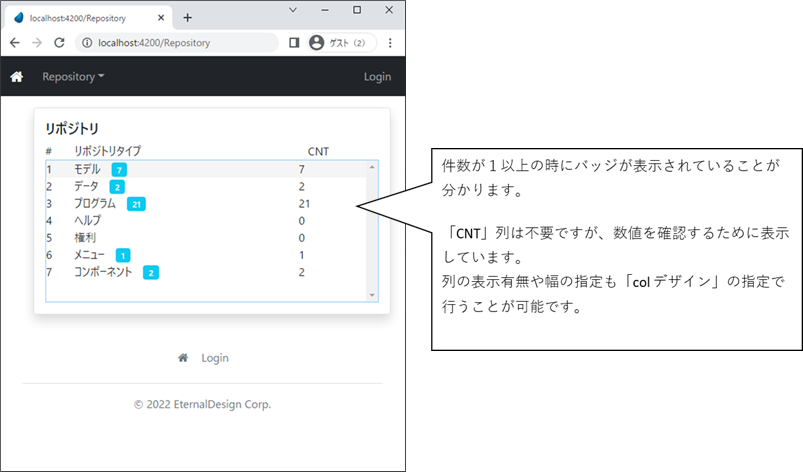Toggle the browser side panel icon
The image size is (803, 472).
[x=294, y=43]
